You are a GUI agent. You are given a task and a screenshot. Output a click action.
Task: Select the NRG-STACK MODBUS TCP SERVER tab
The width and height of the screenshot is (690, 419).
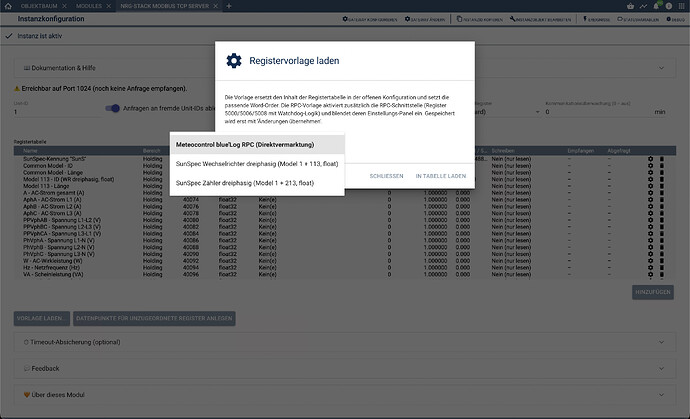click(x=163, y=6)
